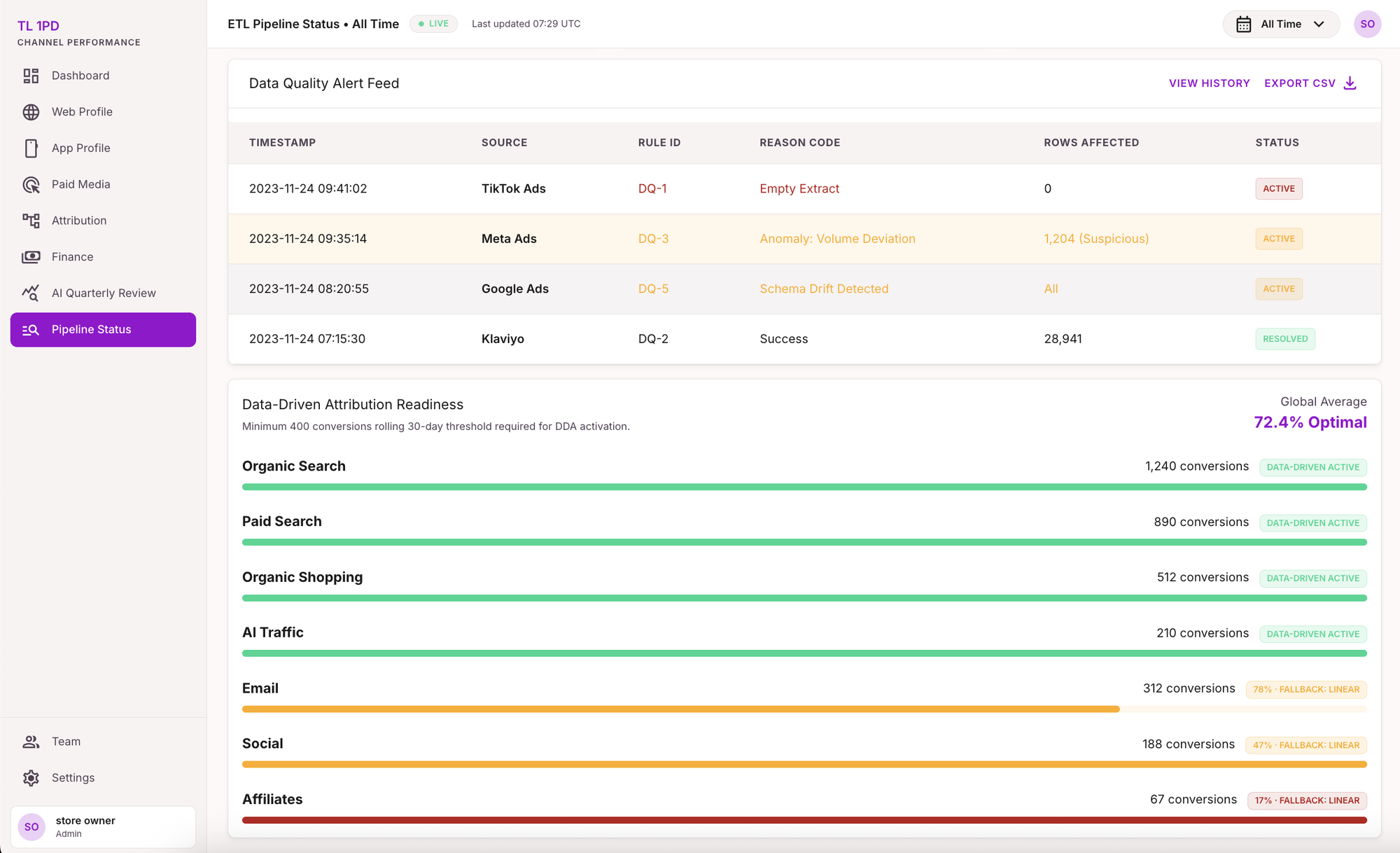Click the 72.4% Optimal global average
This screenshot has width=1400, height=853.
pyautogui.click(x=1310, y=422)
